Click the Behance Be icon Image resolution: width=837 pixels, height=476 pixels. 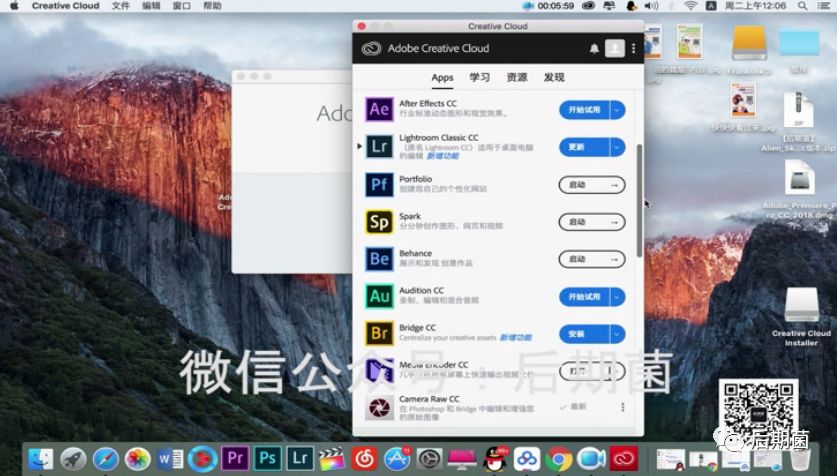[380, 259]
